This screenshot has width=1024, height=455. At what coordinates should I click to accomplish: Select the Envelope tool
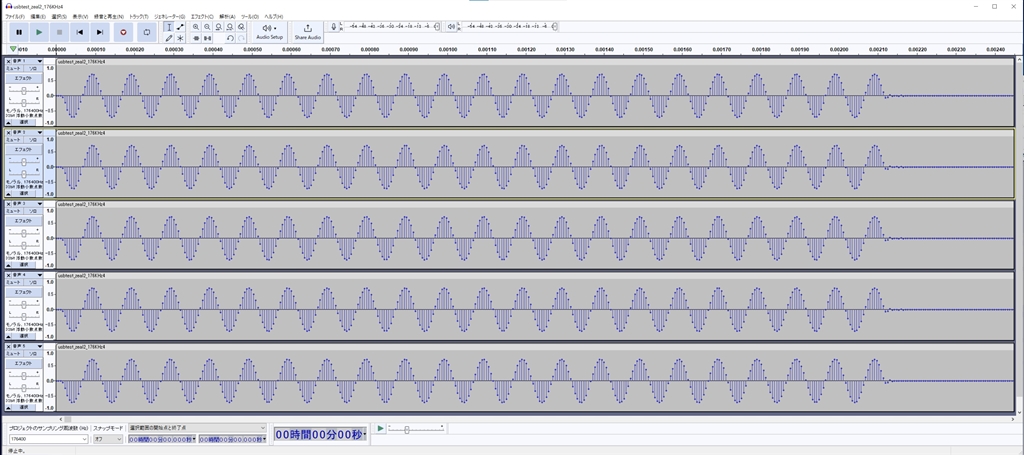coord(180,27)
